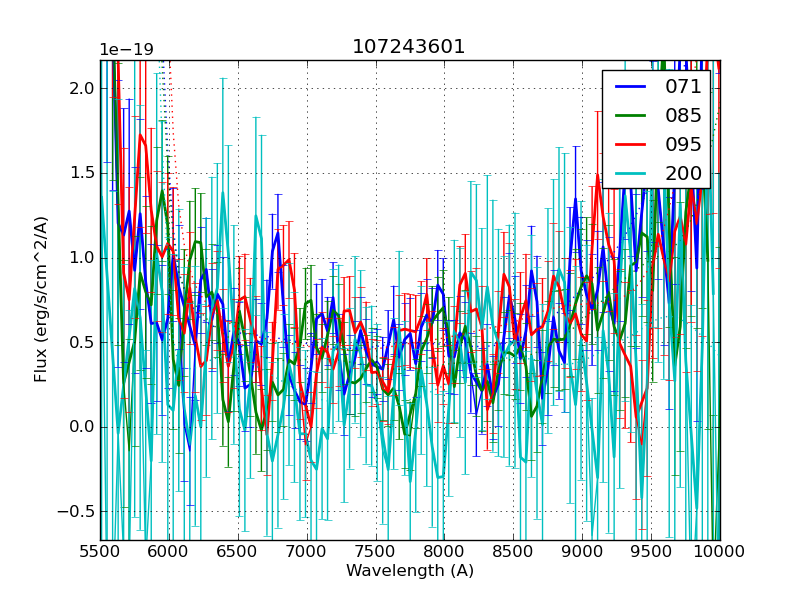Select the 071 legend label
The height and width of the screenshot is (600, 800).
(x=683, y=87)
